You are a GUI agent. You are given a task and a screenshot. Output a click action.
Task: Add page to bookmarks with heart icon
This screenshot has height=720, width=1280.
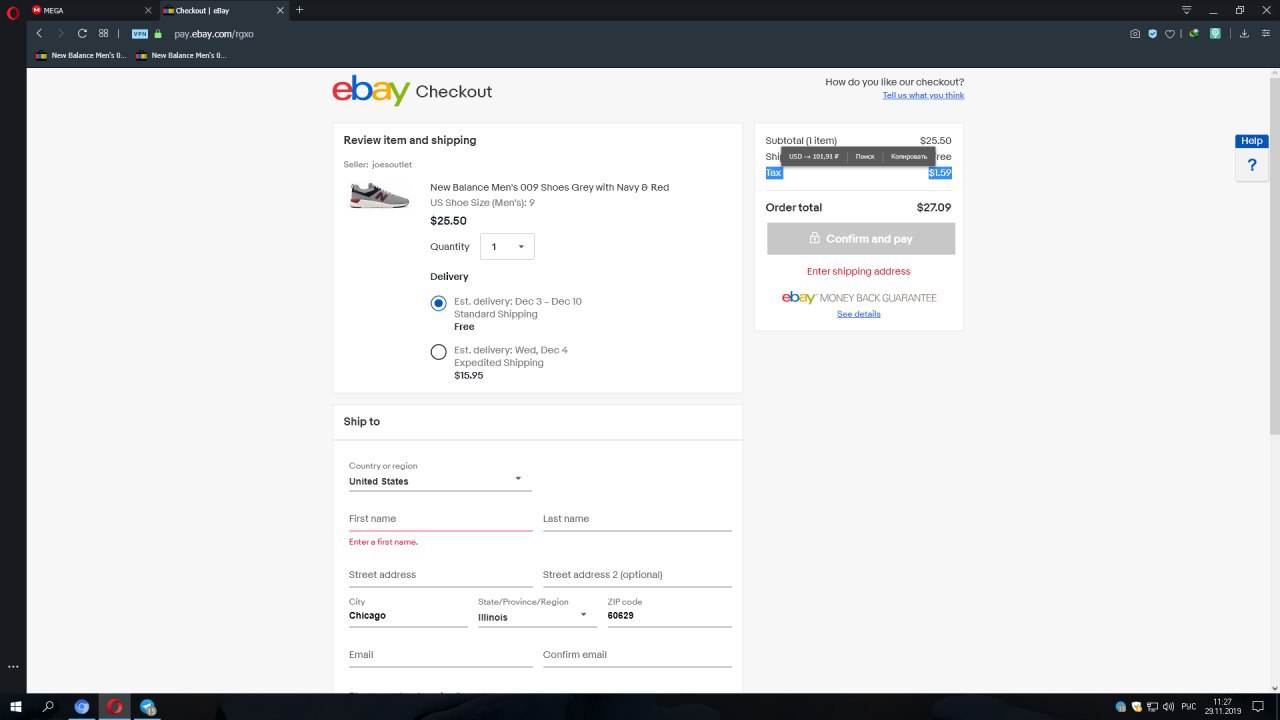pos(1170,33)
